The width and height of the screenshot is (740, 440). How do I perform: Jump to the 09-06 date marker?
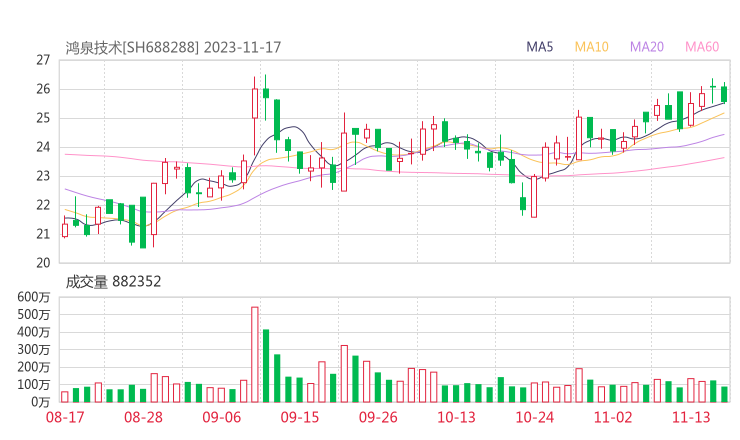(221, 417)
